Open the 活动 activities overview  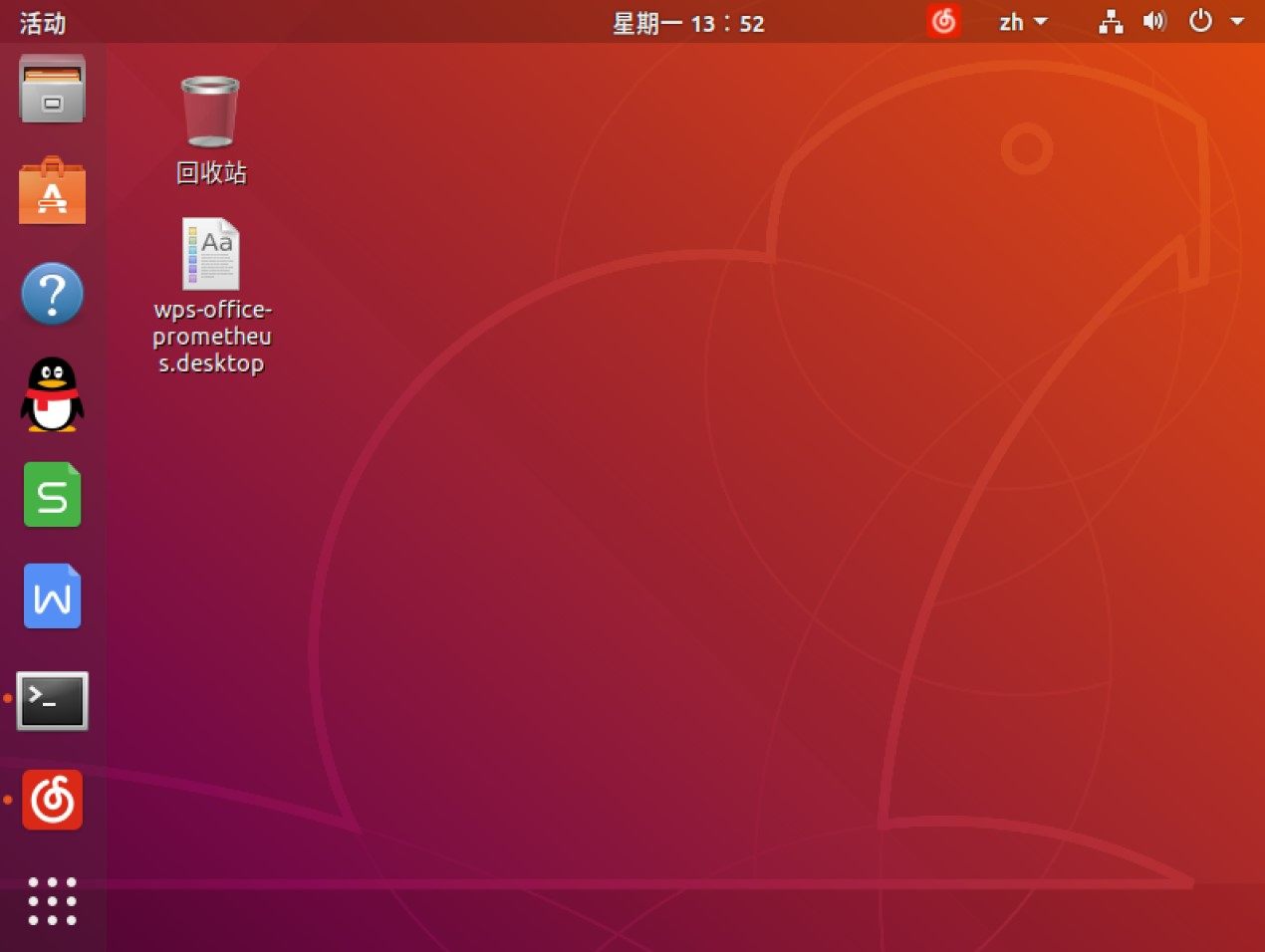[43, 22]
